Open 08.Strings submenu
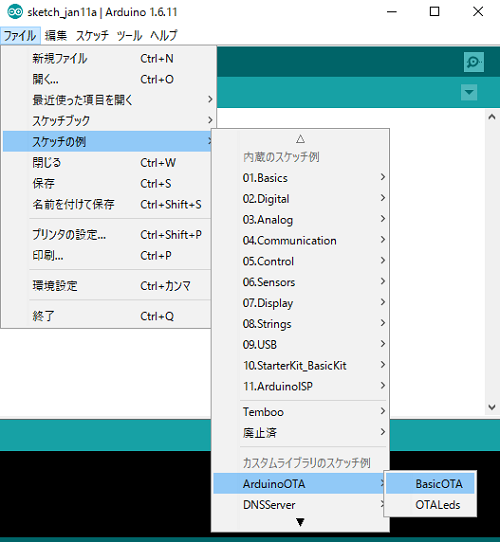Viewport: 500px width, 542px height. (x=300, y=324)
